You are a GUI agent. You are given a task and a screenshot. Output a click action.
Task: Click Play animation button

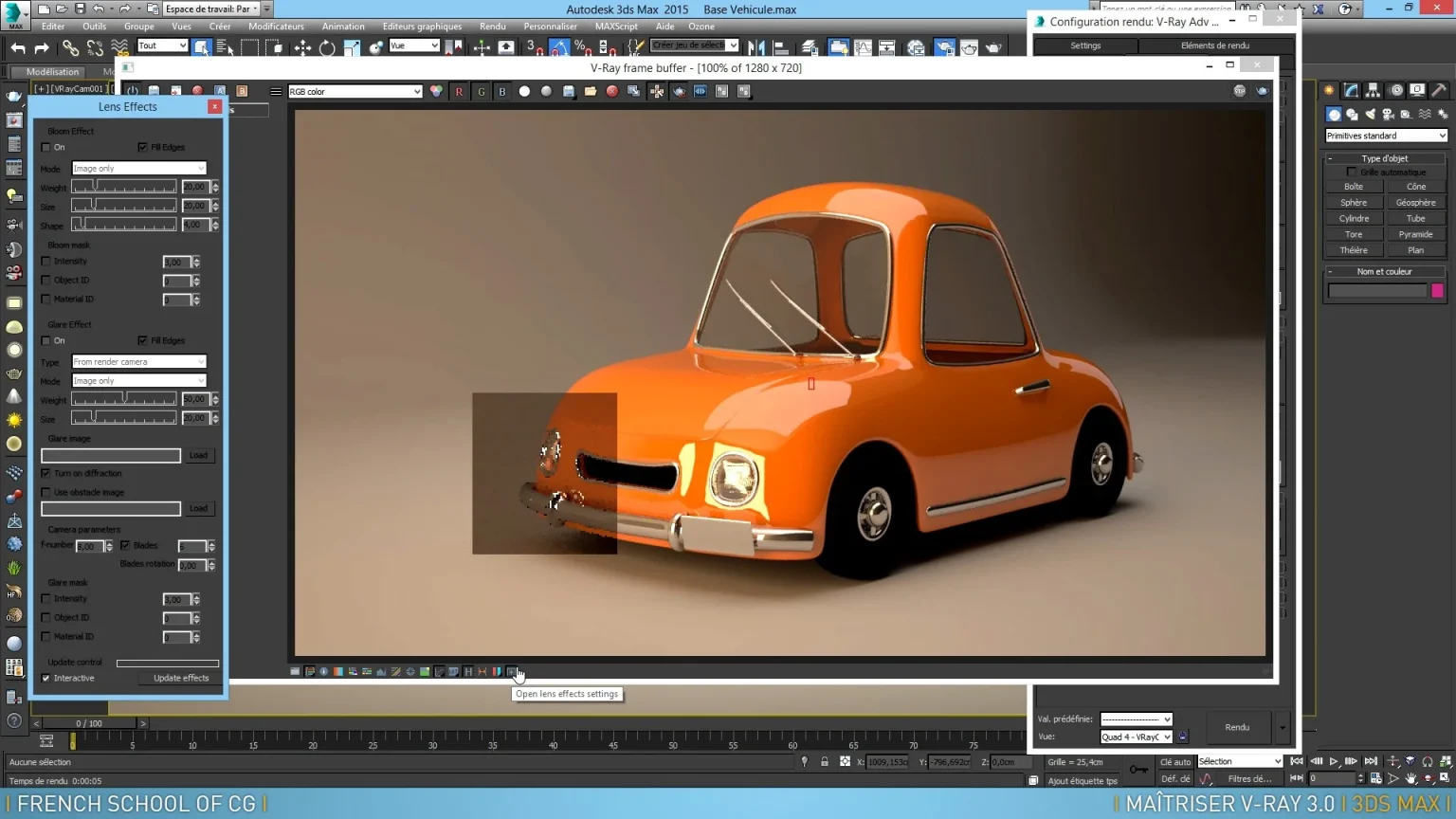(1334, 761)
